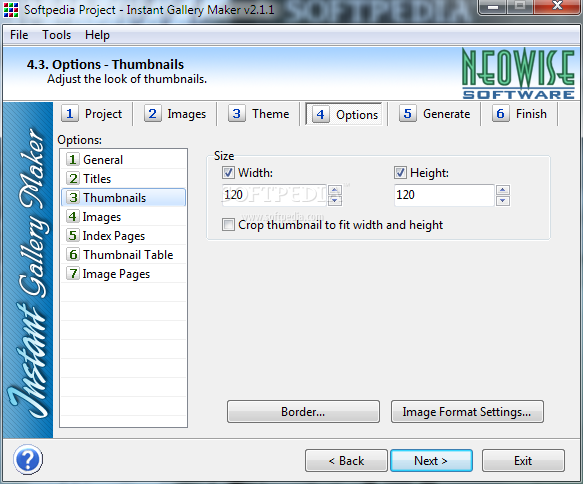Switch to step 1 Project tab
The image size is (583, 484).
(x=92, y=114)
